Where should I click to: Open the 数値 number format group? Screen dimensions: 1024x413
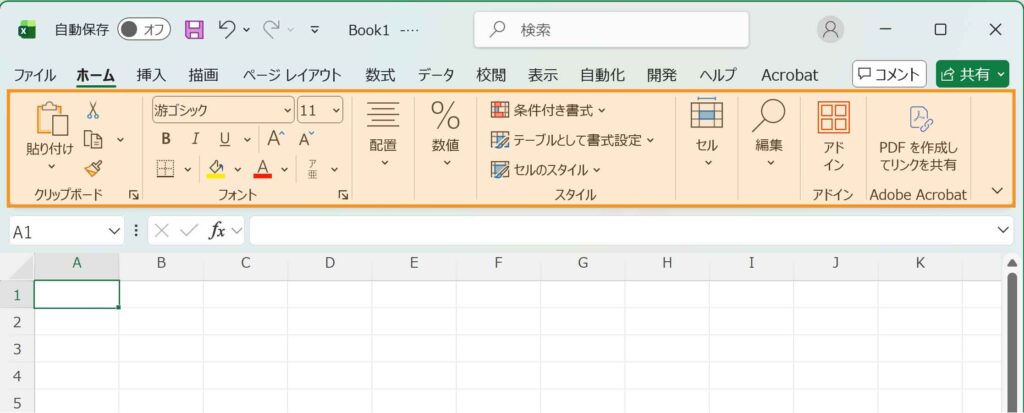click(445, 134)
